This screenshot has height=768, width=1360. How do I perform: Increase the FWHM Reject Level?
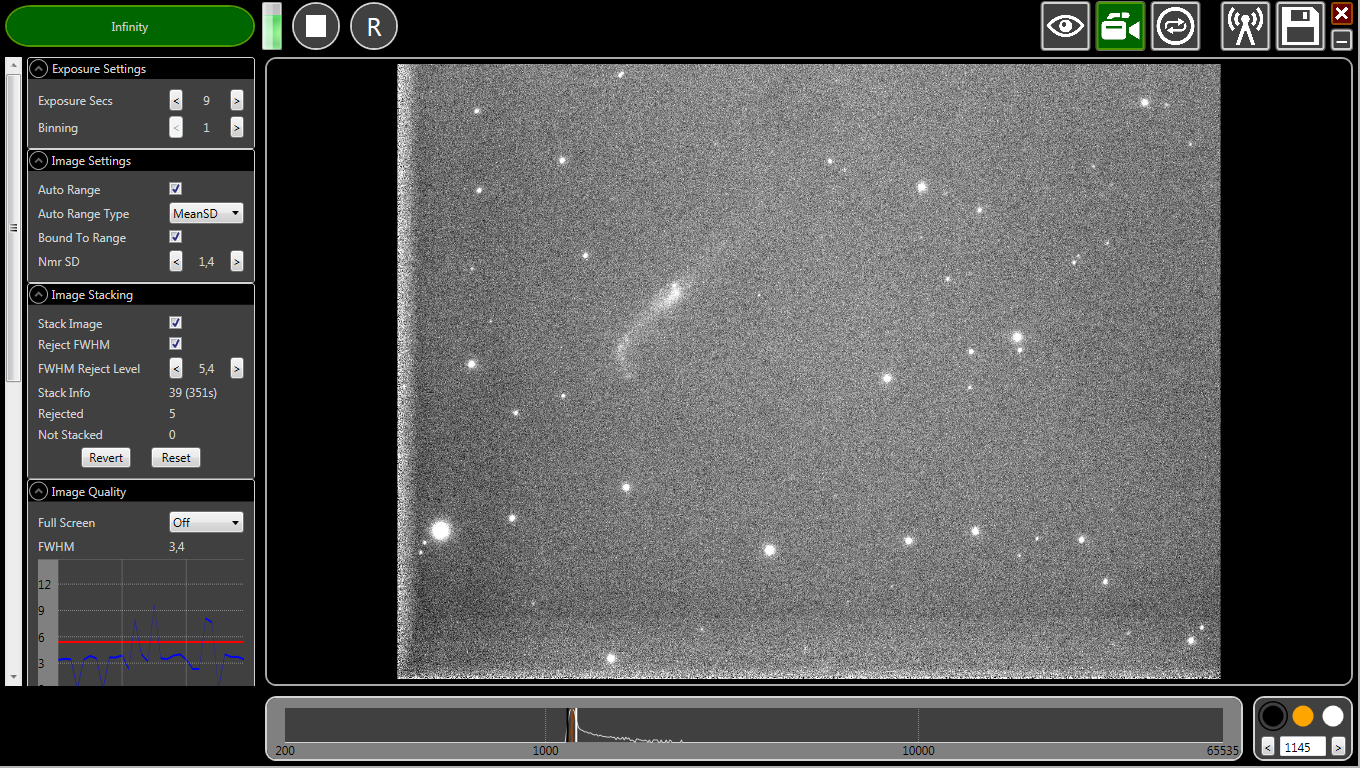tap(236, 369)
